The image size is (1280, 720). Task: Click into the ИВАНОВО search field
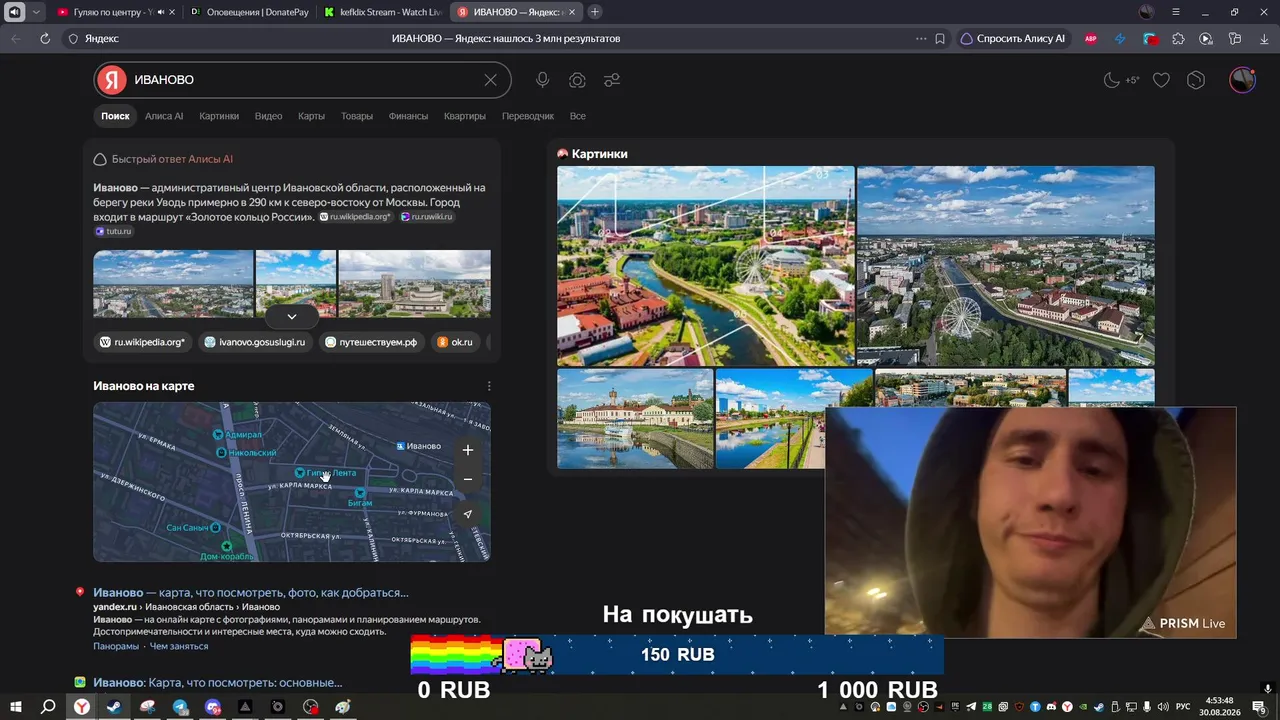302,80
